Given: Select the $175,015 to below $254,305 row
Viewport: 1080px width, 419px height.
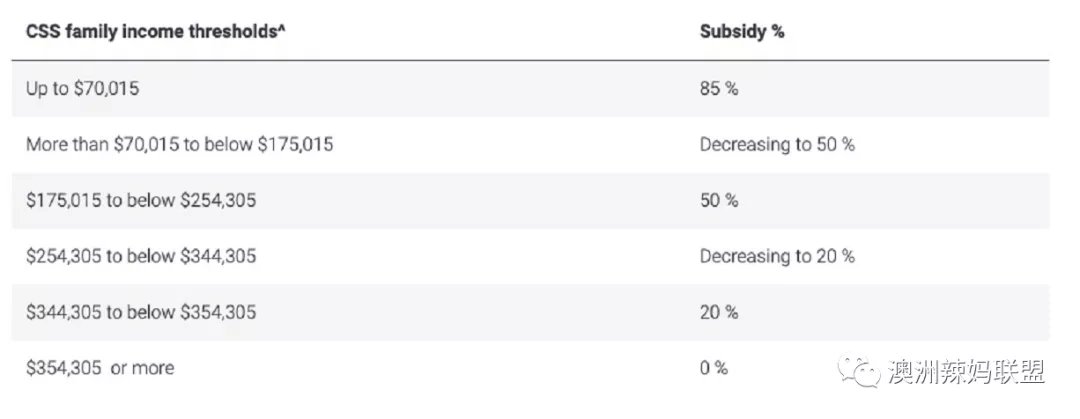Looking at the screenshot, I should (530, 201).
